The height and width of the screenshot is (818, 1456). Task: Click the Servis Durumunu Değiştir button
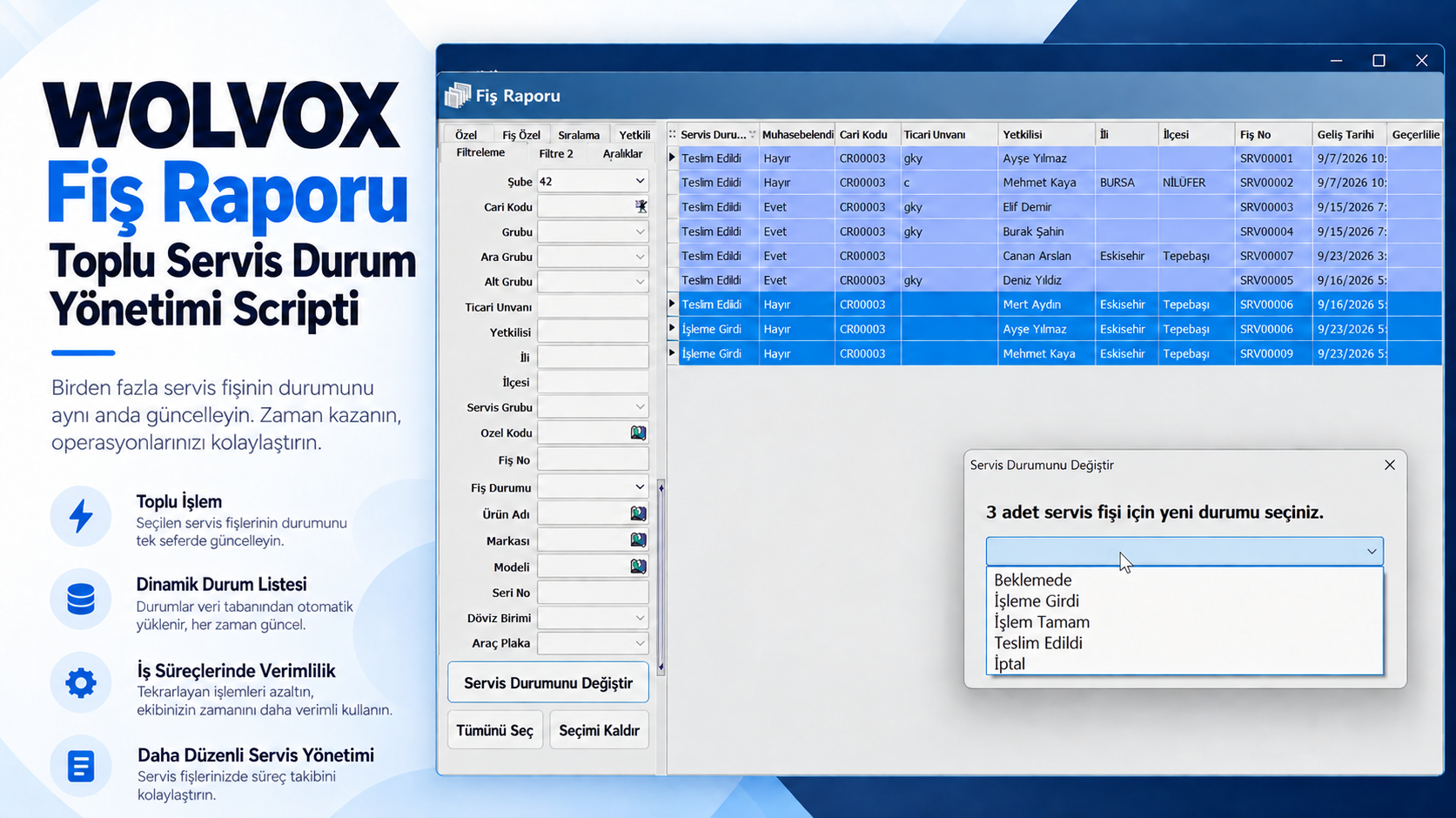pos(548,683)
